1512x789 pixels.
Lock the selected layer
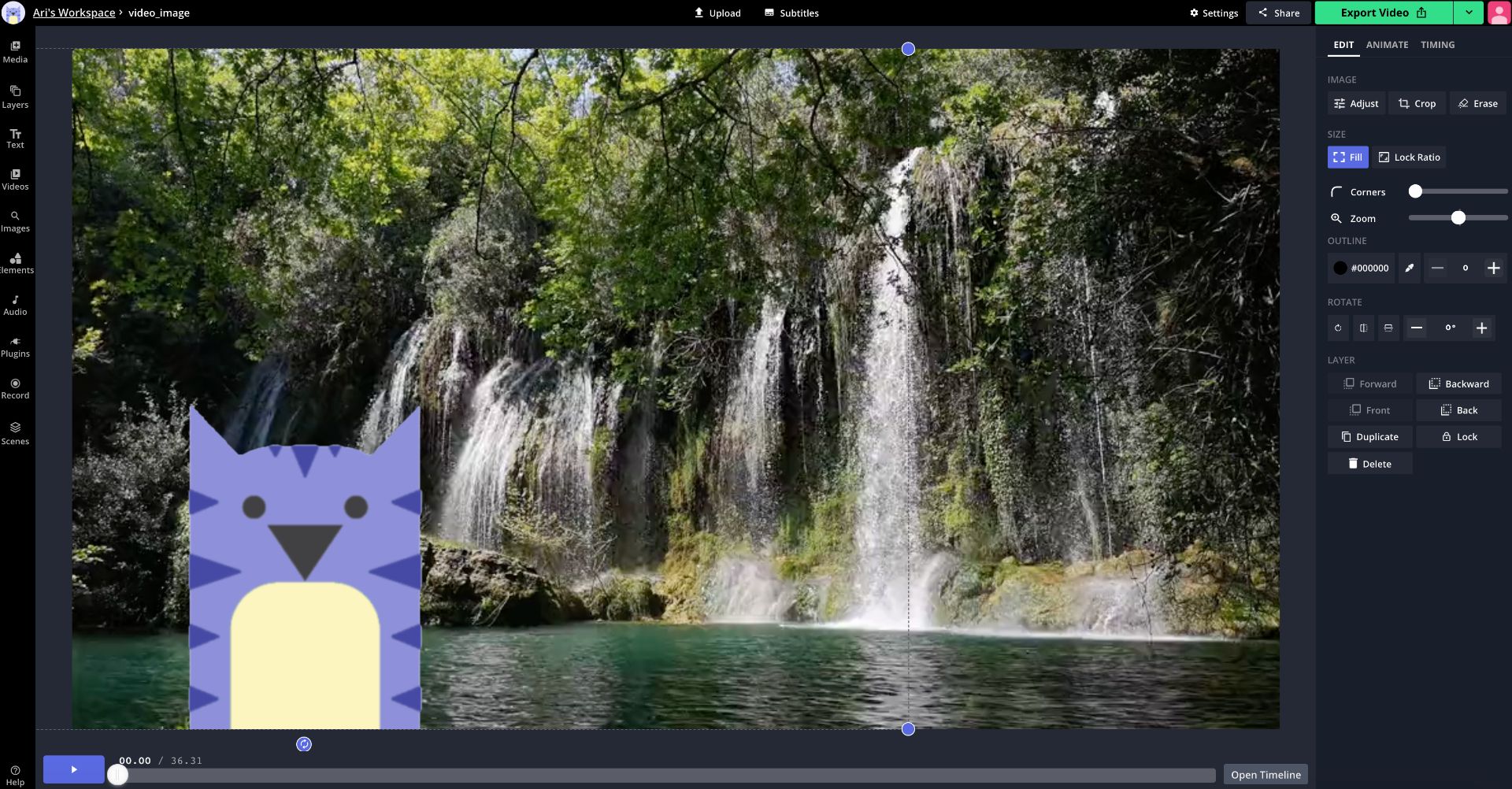coord(1458,437)
